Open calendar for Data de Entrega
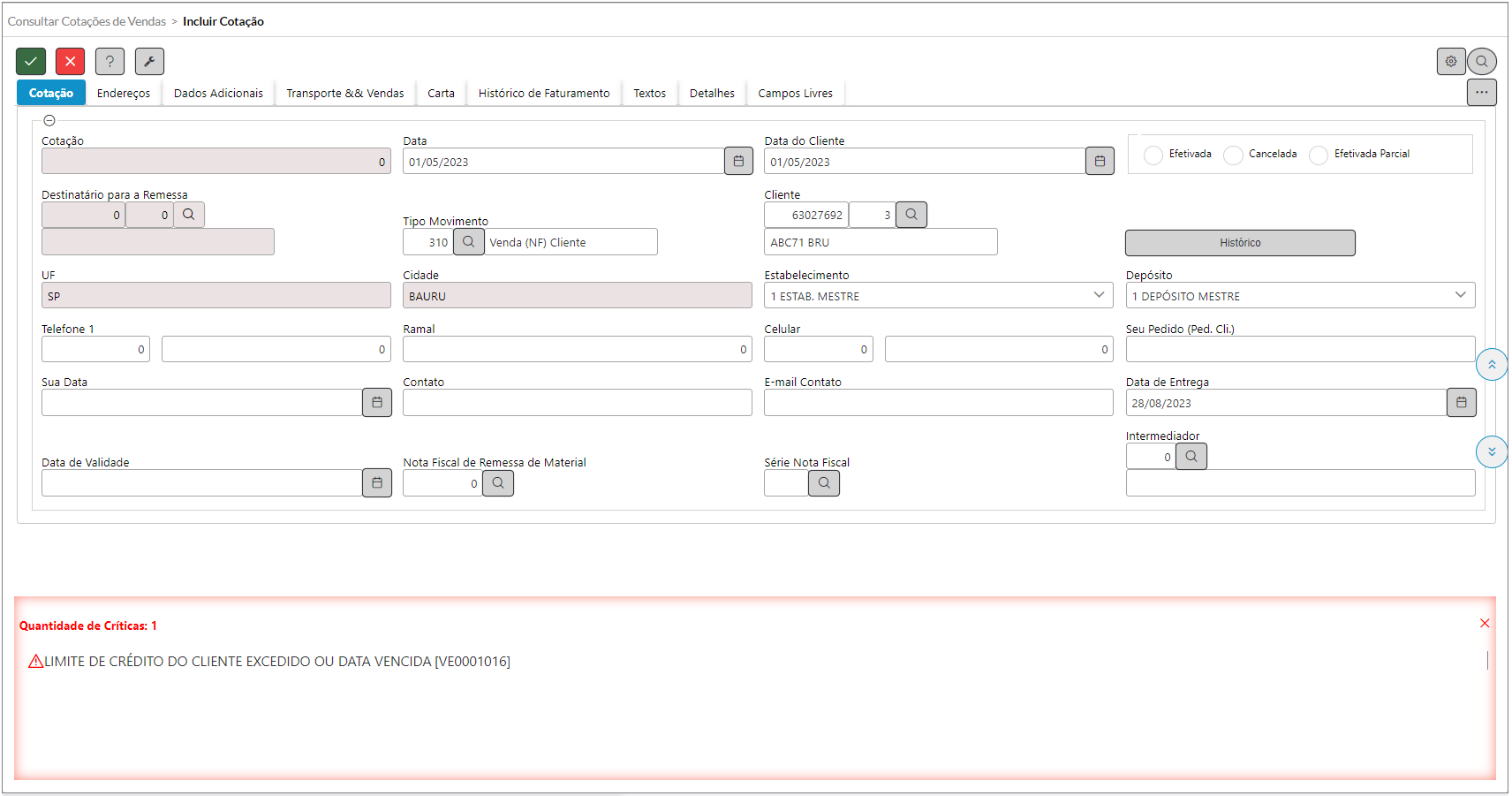Screen dimensions: 1512x796 tap(1461, 403)
